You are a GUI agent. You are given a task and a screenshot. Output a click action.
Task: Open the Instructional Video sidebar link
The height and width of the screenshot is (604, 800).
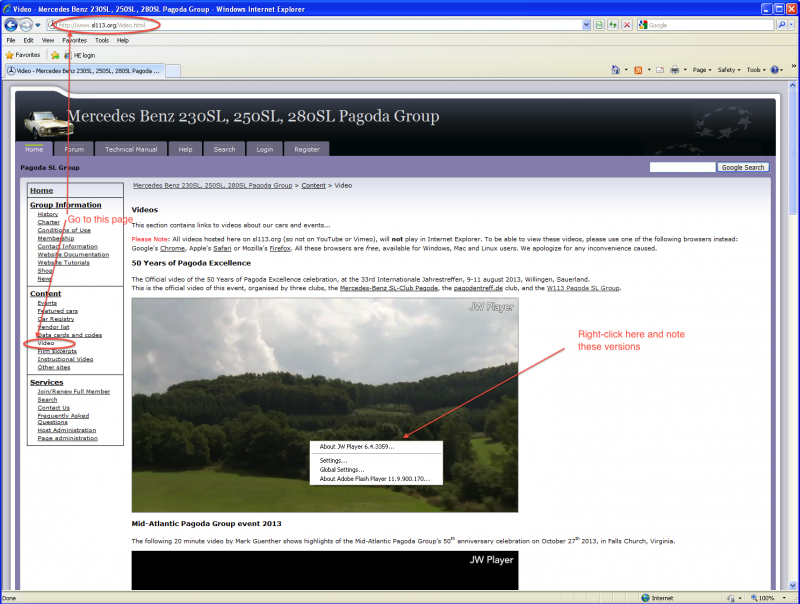click(65, 360)
